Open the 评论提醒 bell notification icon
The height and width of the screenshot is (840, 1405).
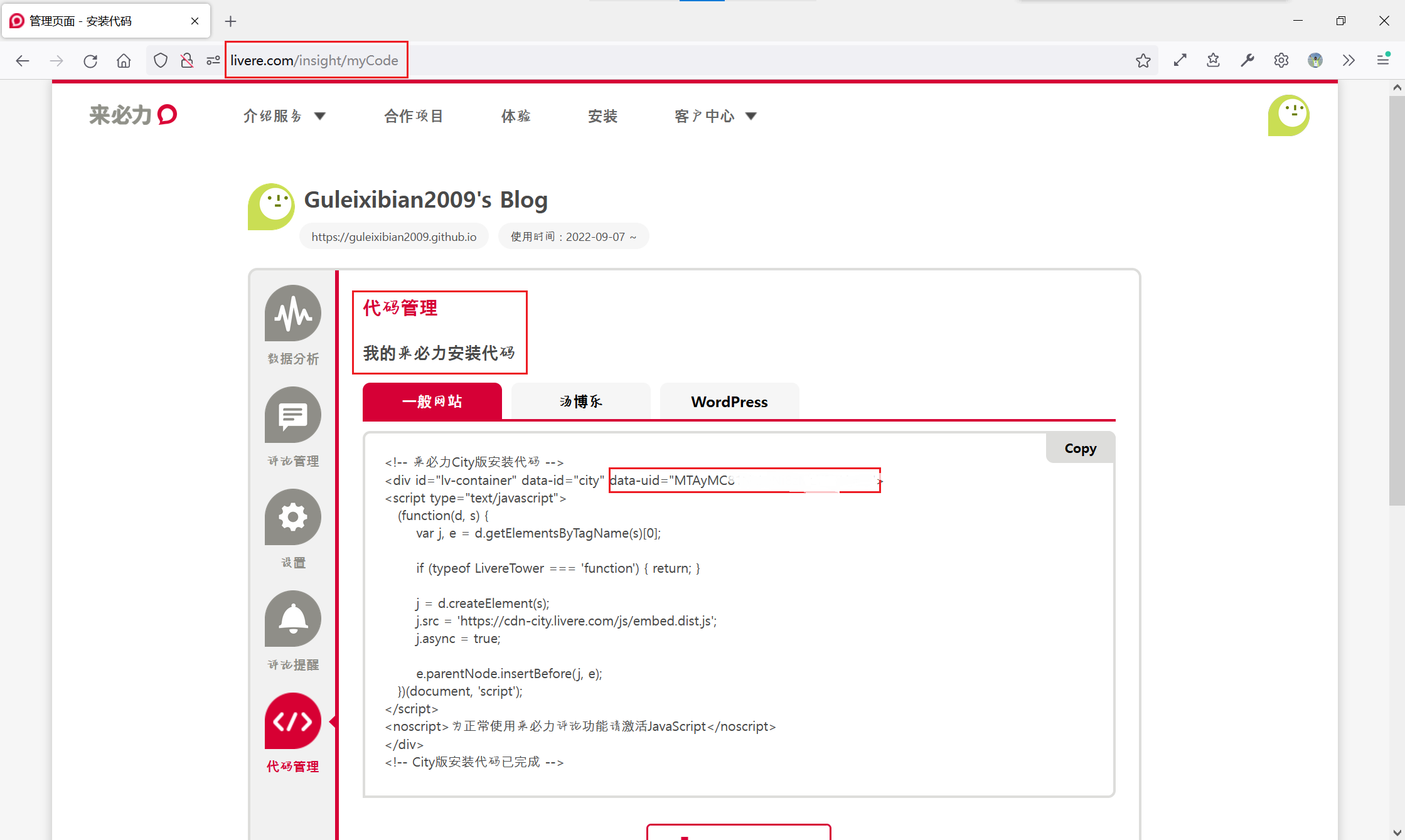(x=292, y=619)
